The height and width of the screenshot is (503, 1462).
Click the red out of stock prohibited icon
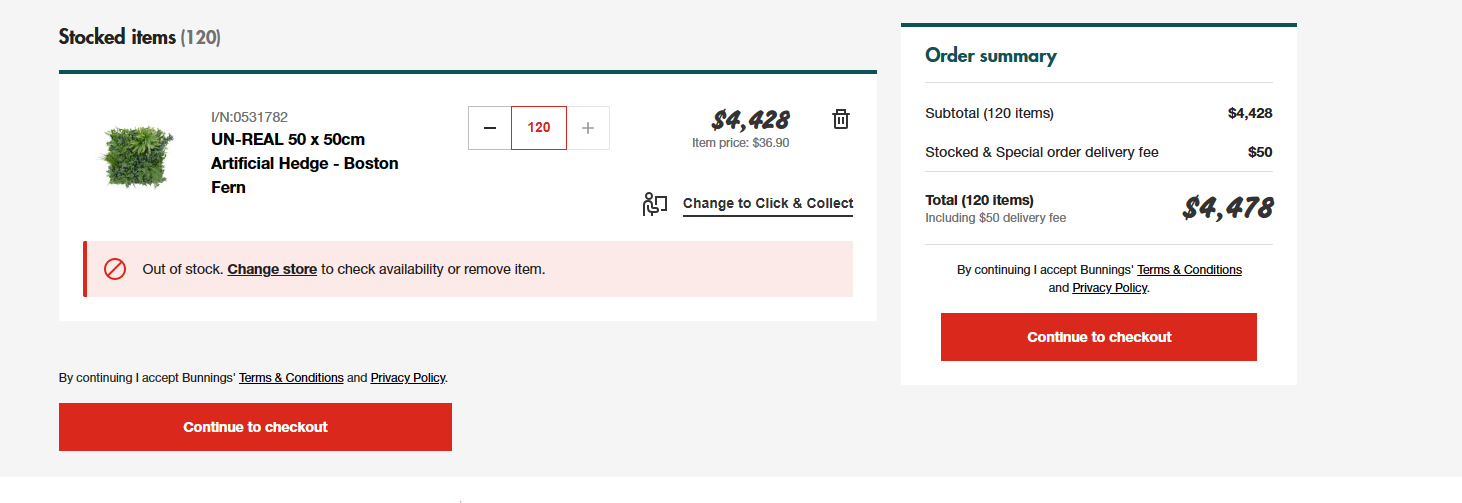pos(115,269)
